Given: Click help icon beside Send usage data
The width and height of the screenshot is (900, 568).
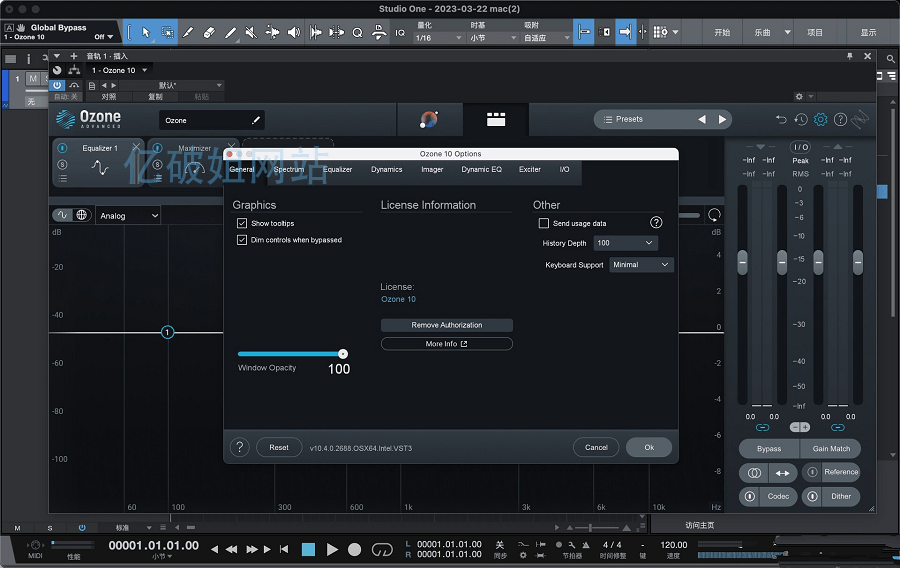Looking at the screenshot, I should (x=656, y=223).
